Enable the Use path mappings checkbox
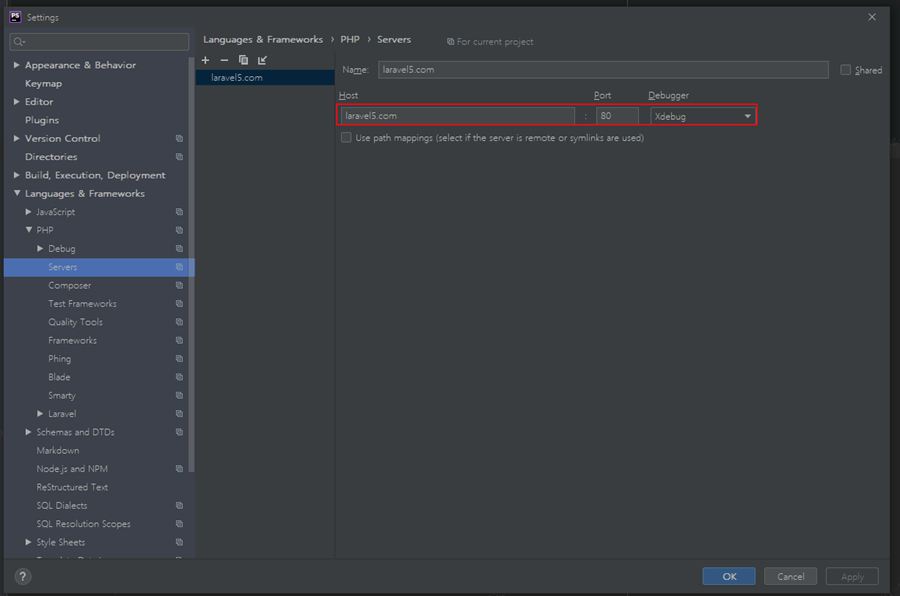 point(346,138)
